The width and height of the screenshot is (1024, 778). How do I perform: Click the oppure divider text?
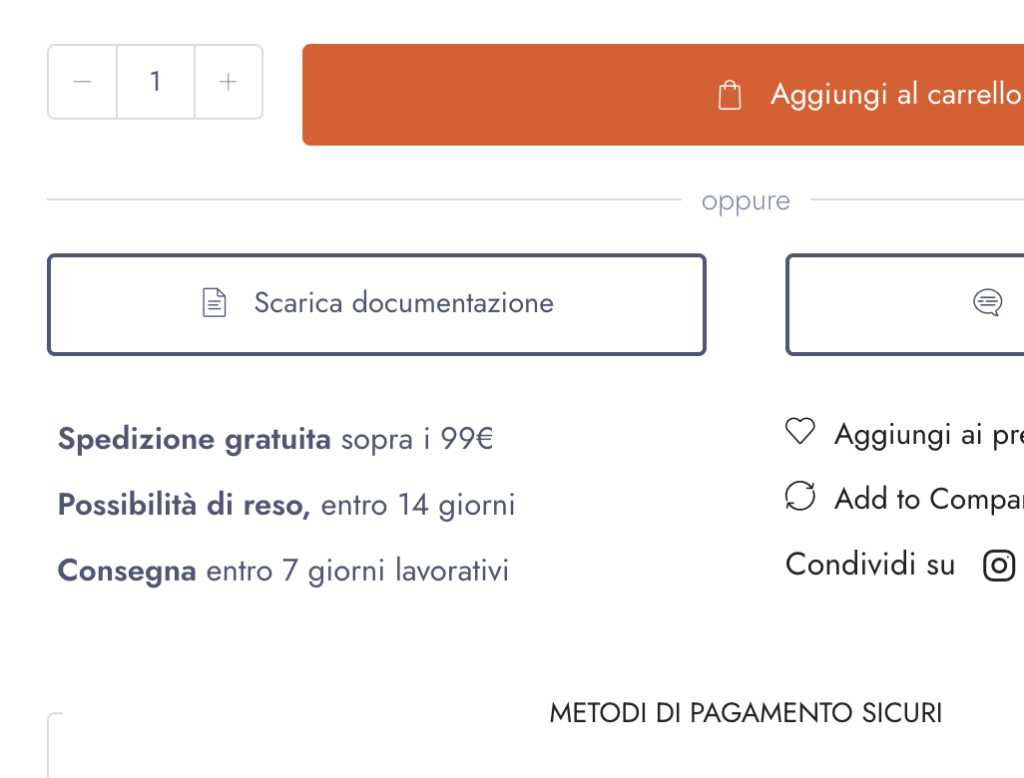745,201
